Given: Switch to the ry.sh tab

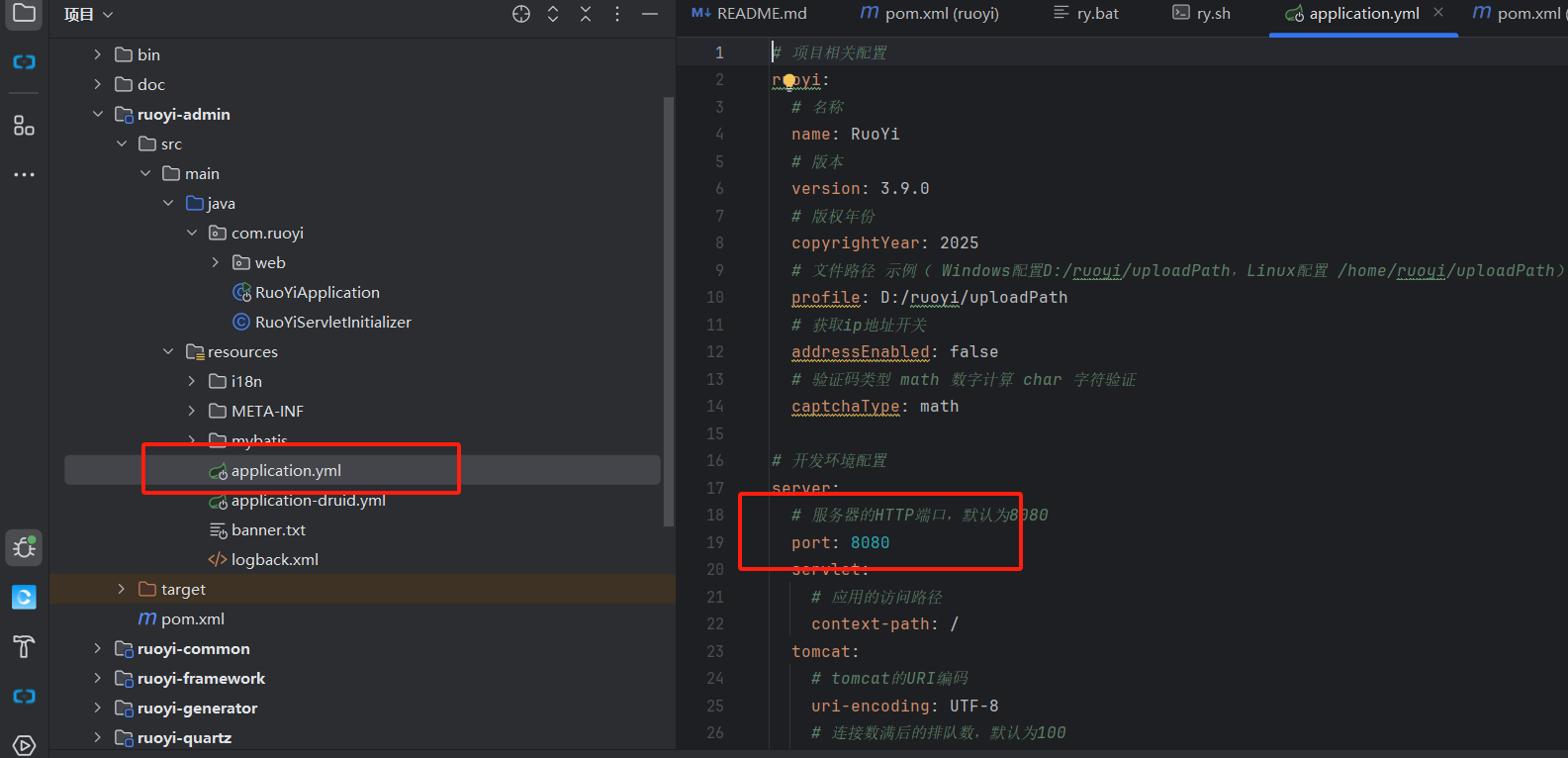Looking at the screenshot, I should coord(1201,14).
